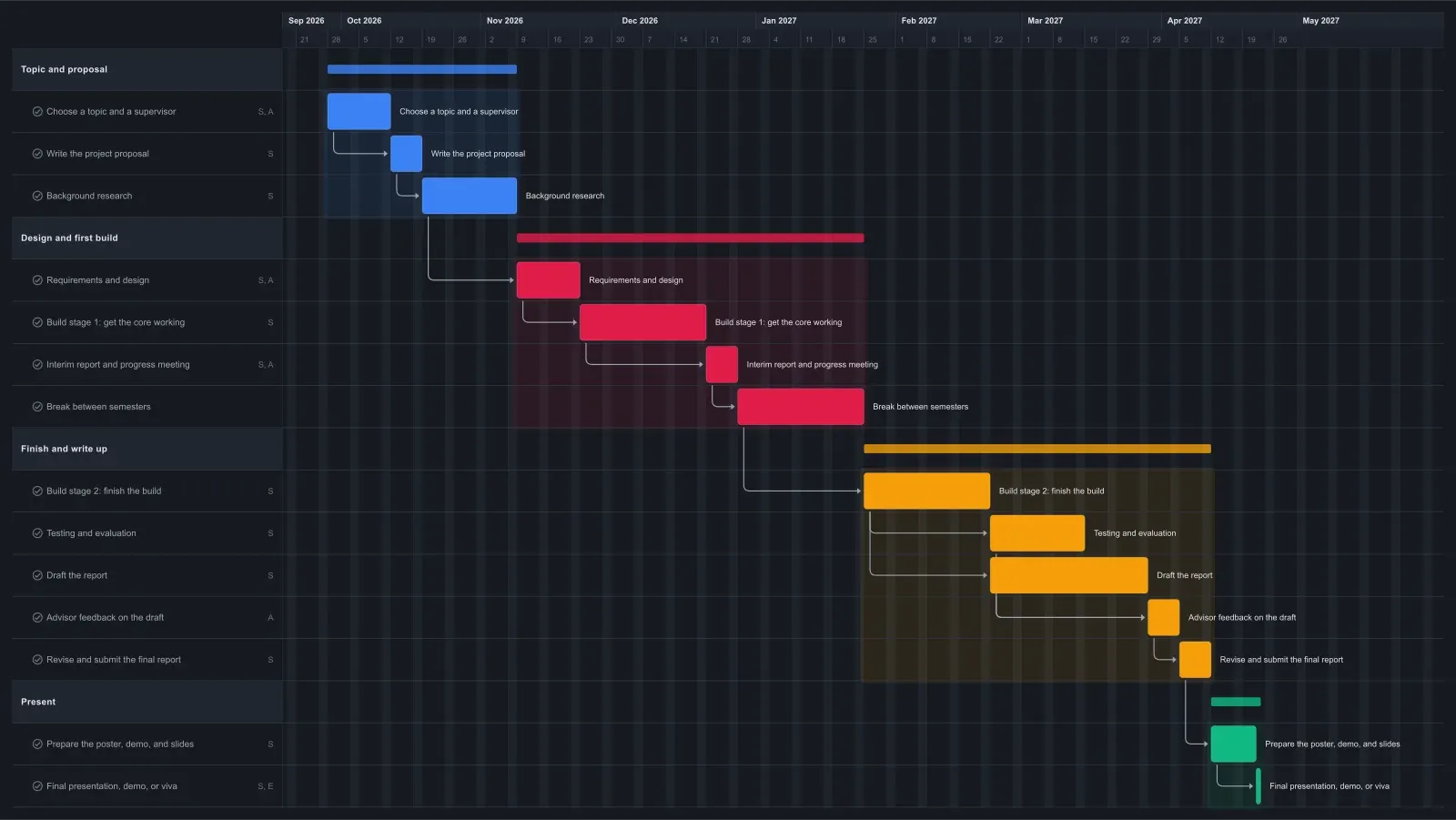Select the green Prepare the poster bar
Image resolution: width=1456 pixels, height=820 pixels.
[x=1234, y=744]
